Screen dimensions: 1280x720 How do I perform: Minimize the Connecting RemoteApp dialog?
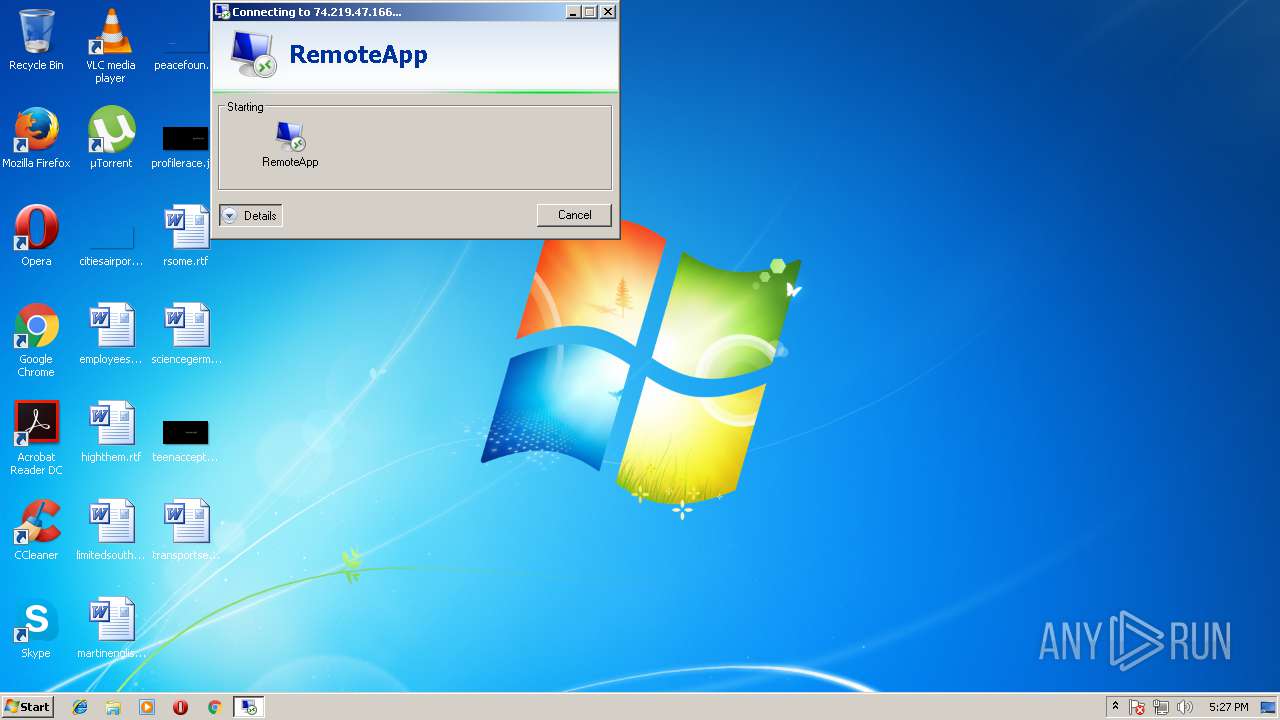click(x=573, y=12)
